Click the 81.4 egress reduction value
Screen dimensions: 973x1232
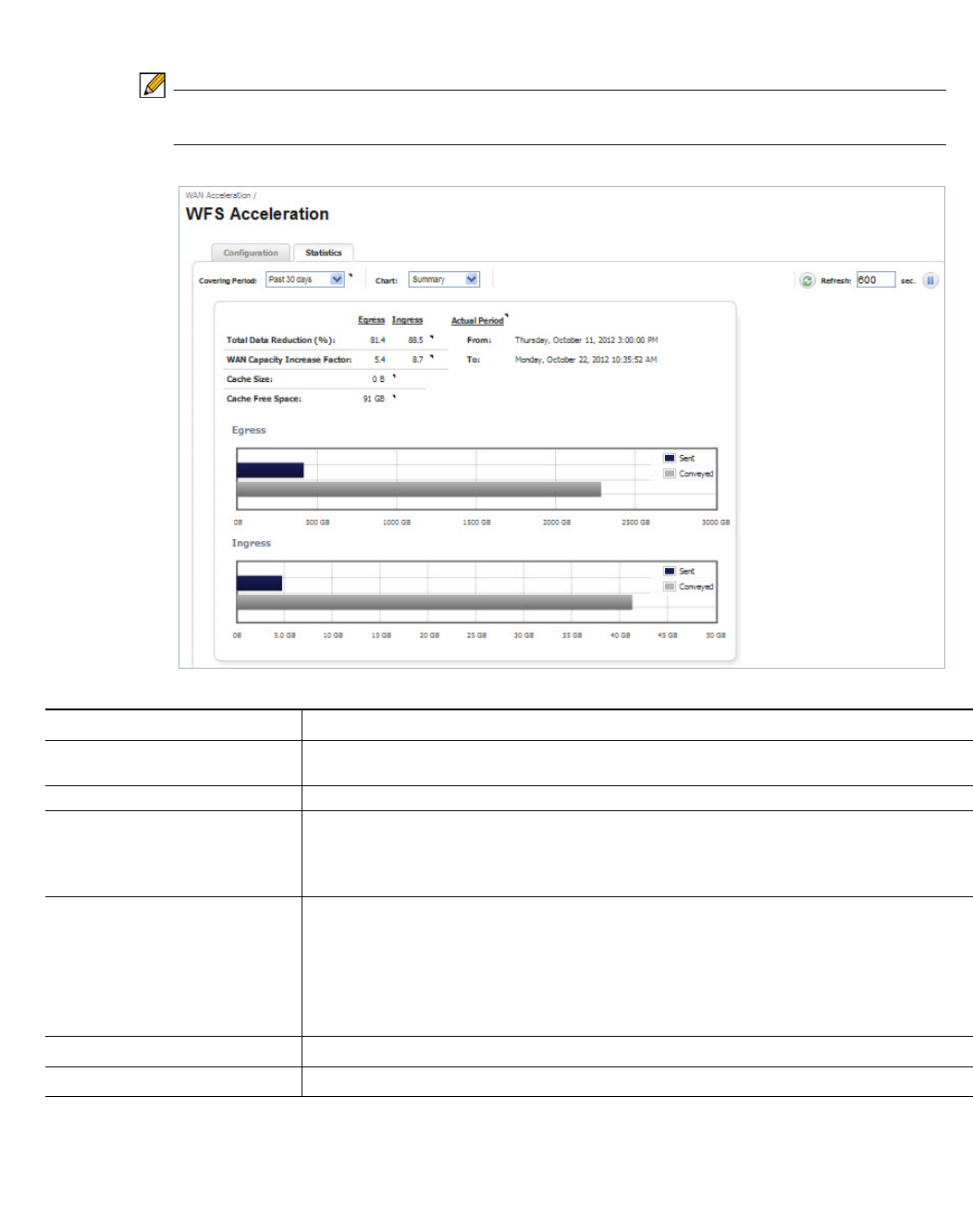[377, 340]
